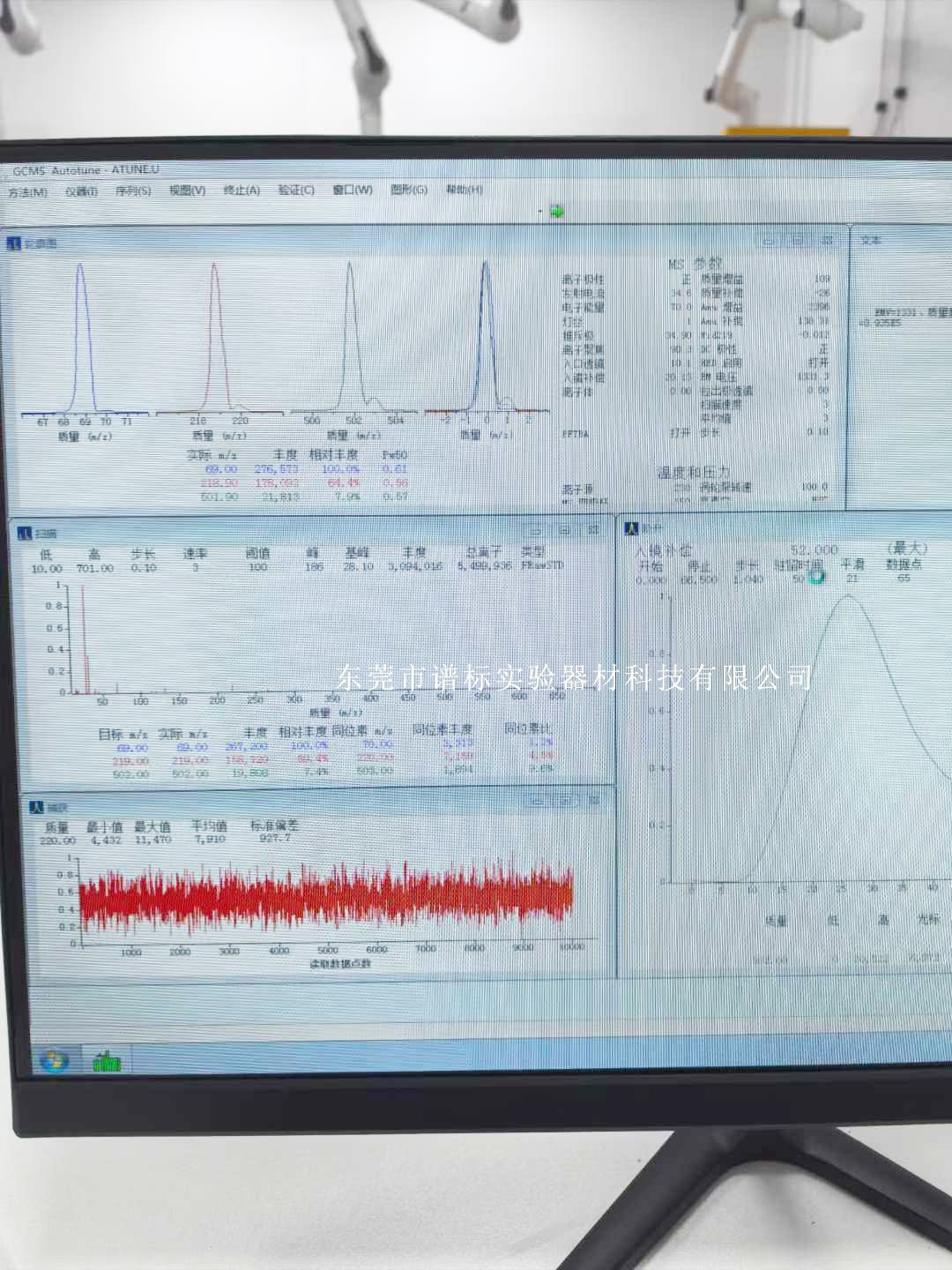Open the Windows Start menu

tap(55, 1060)
